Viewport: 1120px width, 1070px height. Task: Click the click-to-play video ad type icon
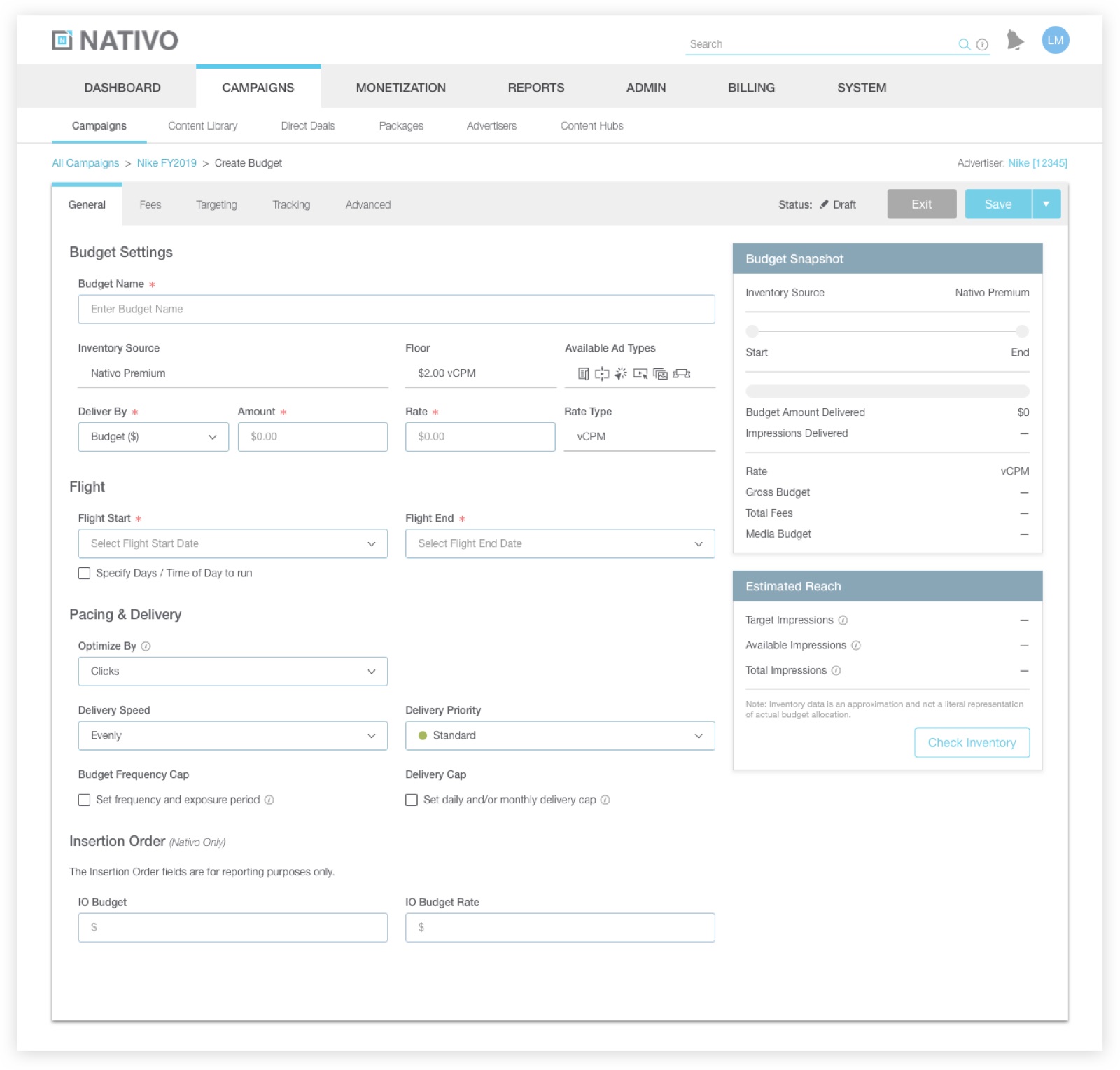640,374
